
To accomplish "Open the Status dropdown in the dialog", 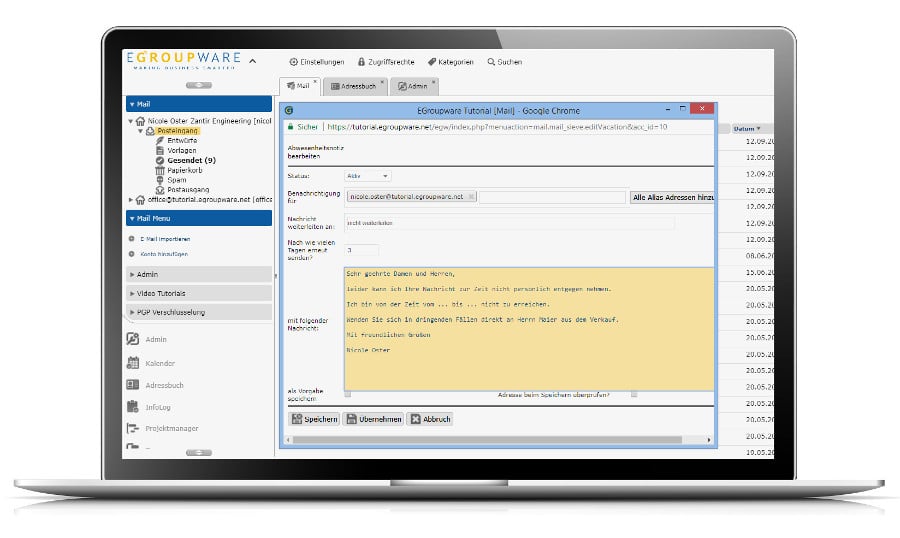I will coord(367,176).
